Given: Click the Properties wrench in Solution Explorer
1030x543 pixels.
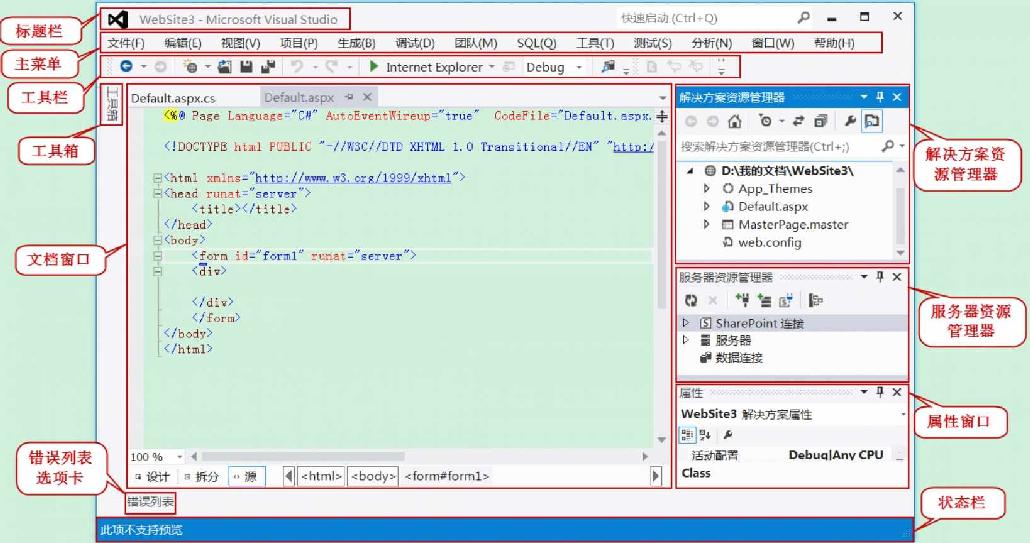Looking at the screenshot, I should click(x=850, y=121).
